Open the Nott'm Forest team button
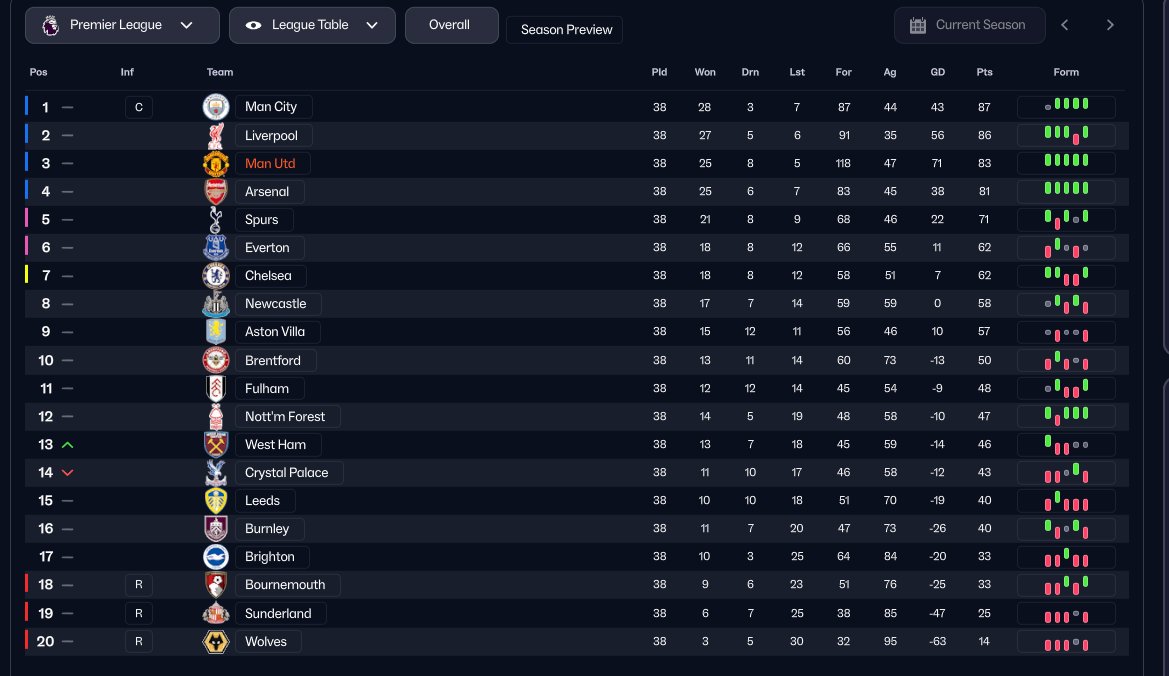Viewport: 1169px width, 676px height. (285, 416)
